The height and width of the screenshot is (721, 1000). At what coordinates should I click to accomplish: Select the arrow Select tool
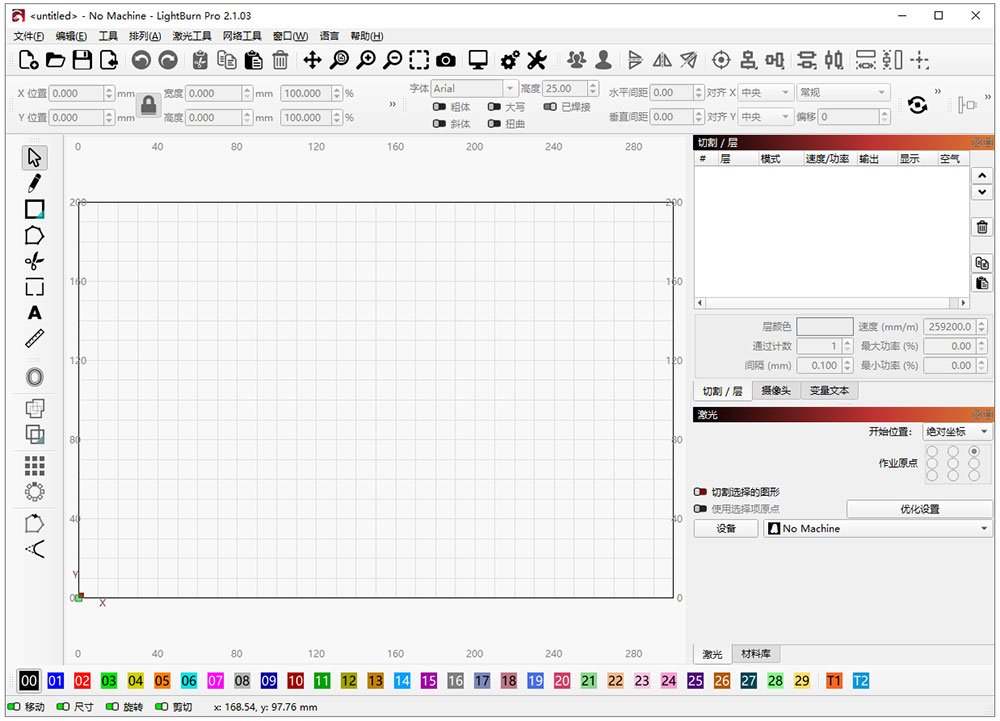click(34, 157)
